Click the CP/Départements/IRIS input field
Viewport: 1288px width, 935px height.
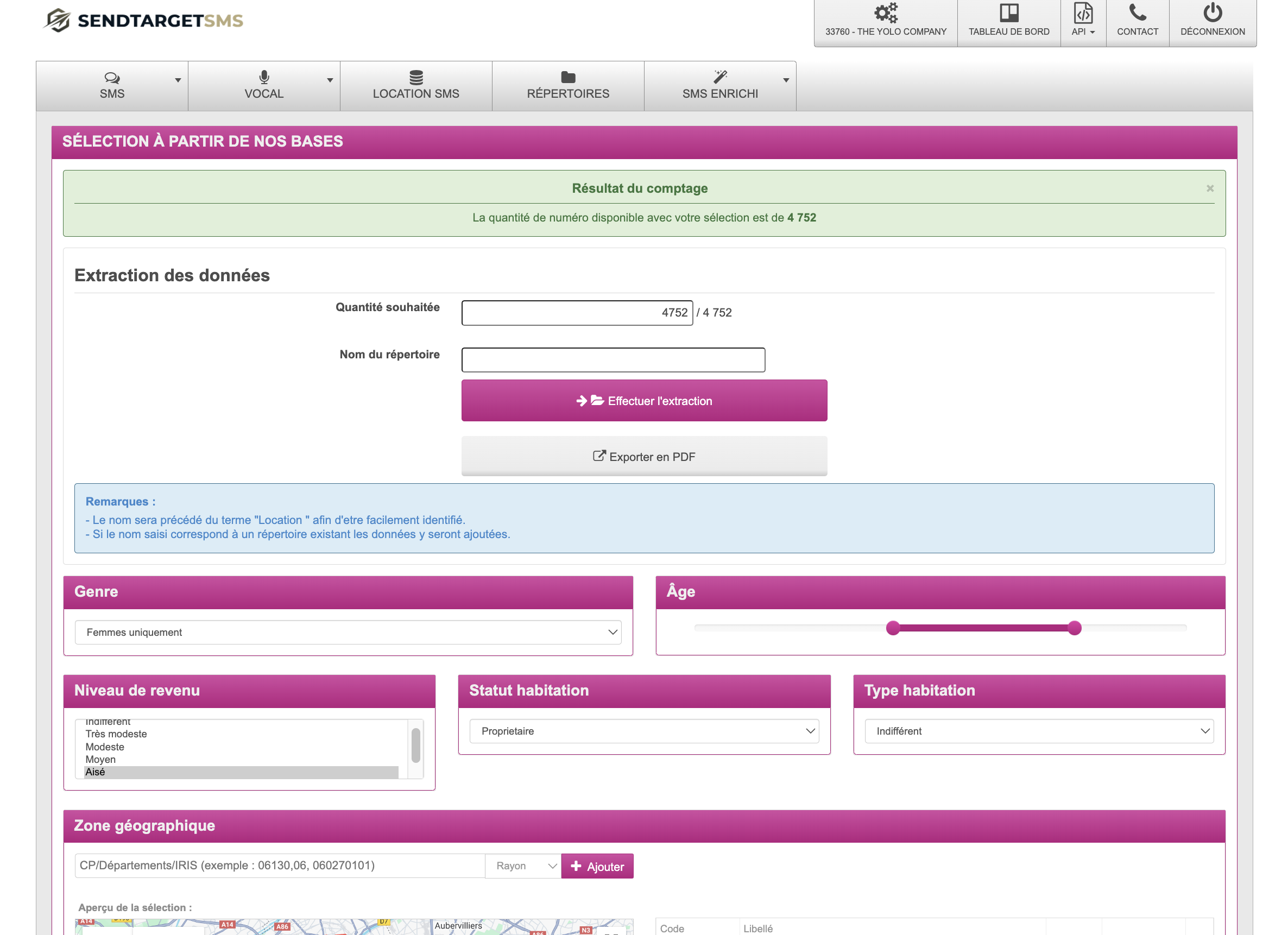280,865
